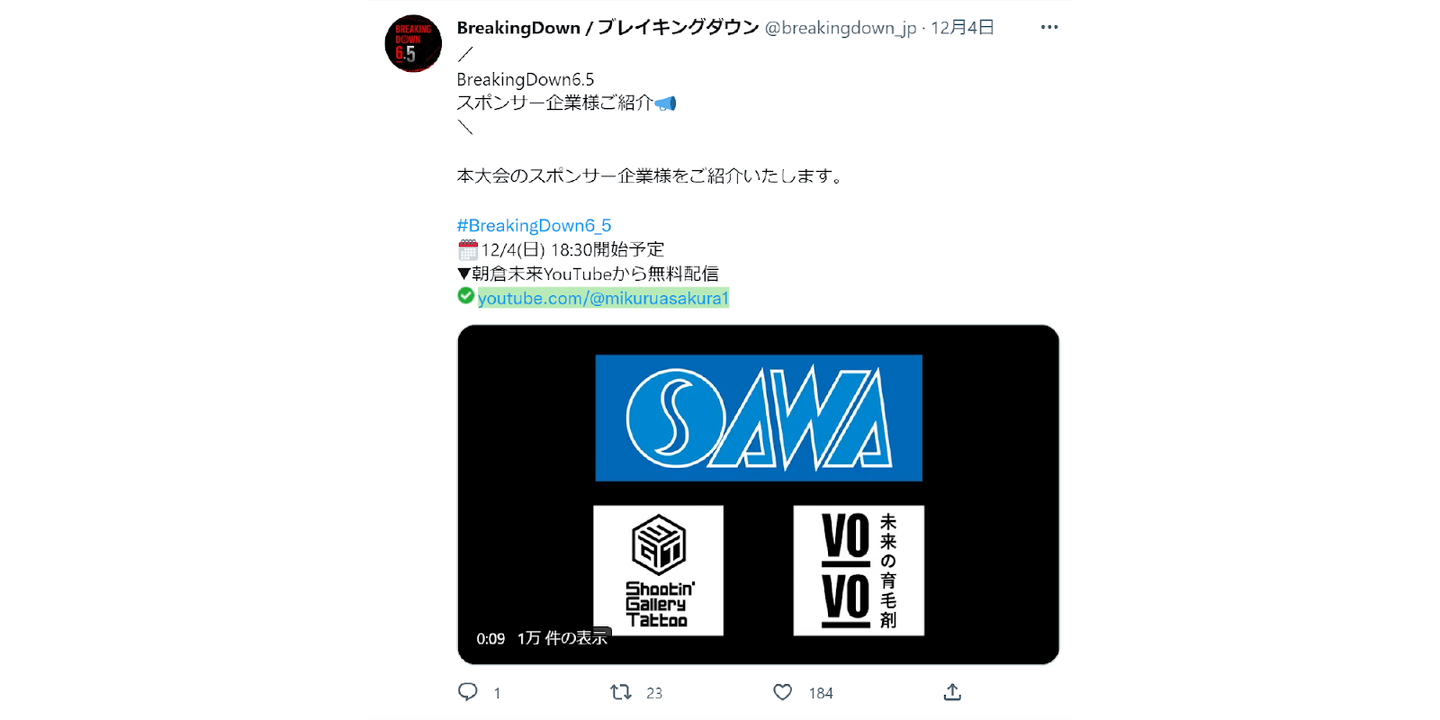
Task: Open the youtube.com/@mikuruasakura1 link
Action: pyautogui.click(x=604, y=298)
